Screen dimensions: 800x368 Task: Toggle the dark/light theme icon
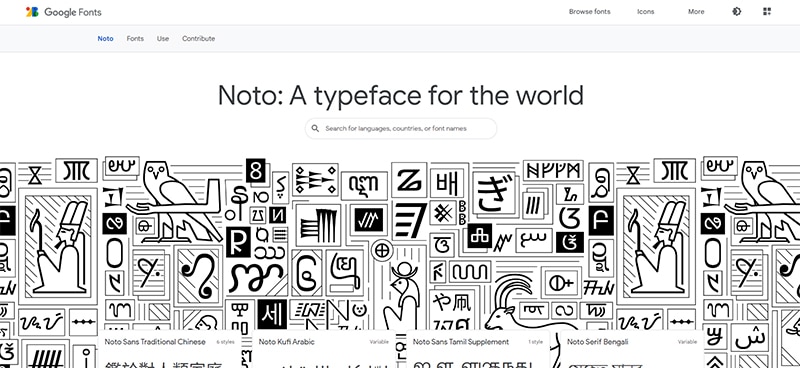point(736,12)
